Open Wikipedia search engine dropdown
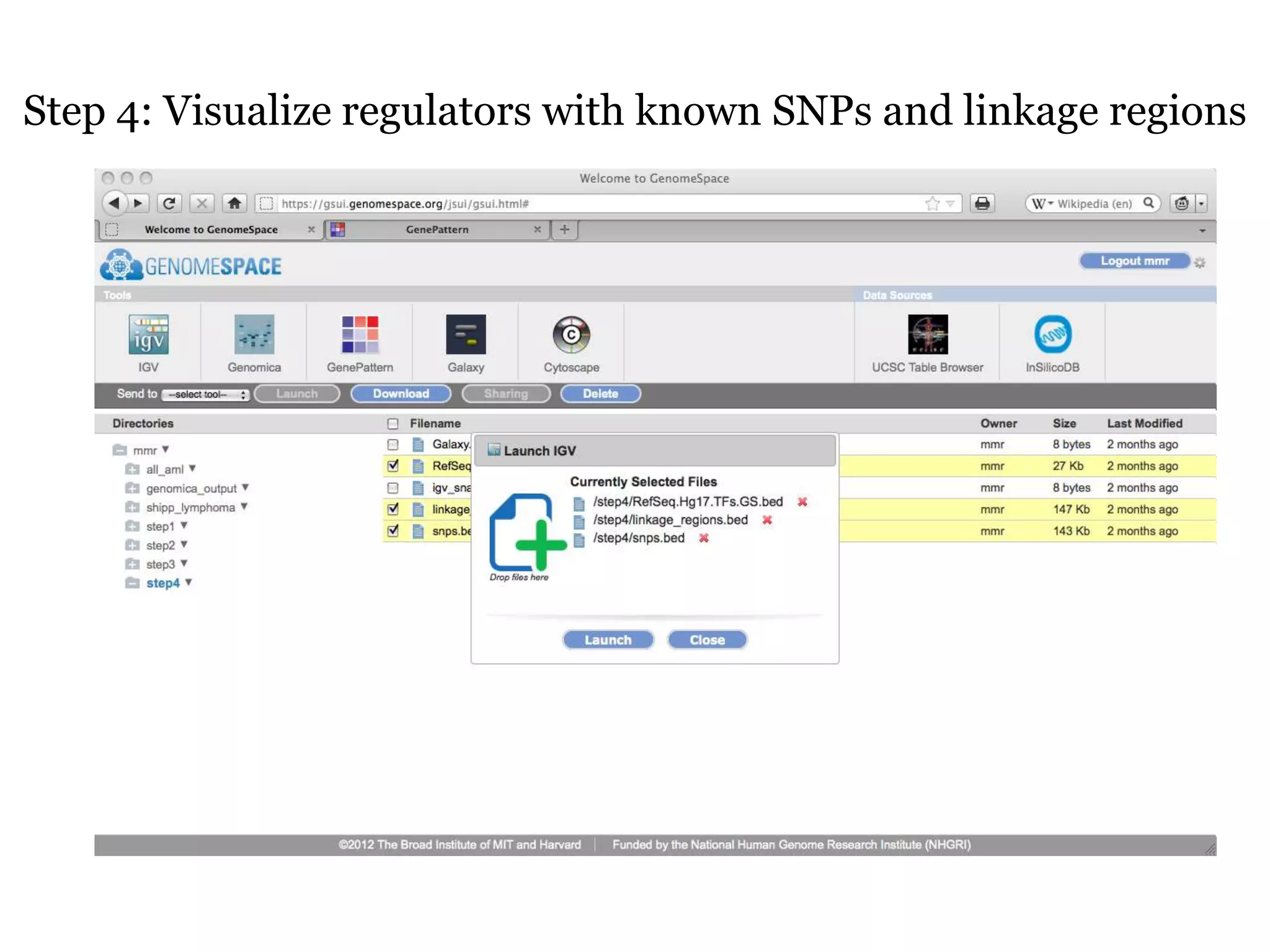This screenshot has height=952, width=1270. coord(1042,203)
